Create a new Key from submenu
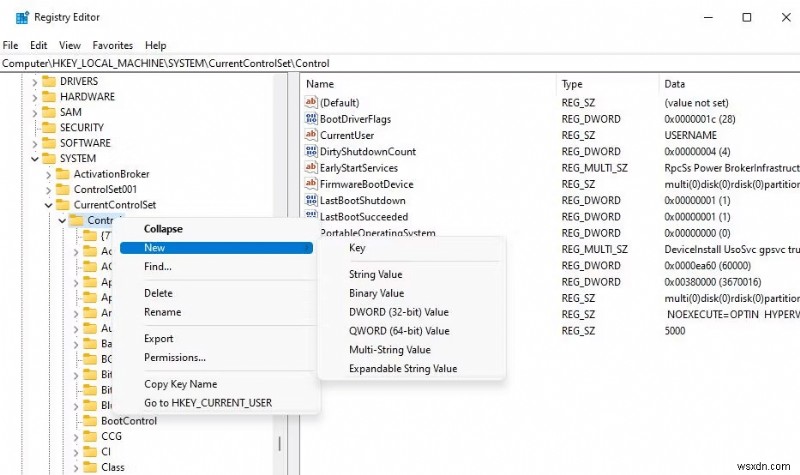This screenshot has height=475, width=800. (x=412, y=248)
